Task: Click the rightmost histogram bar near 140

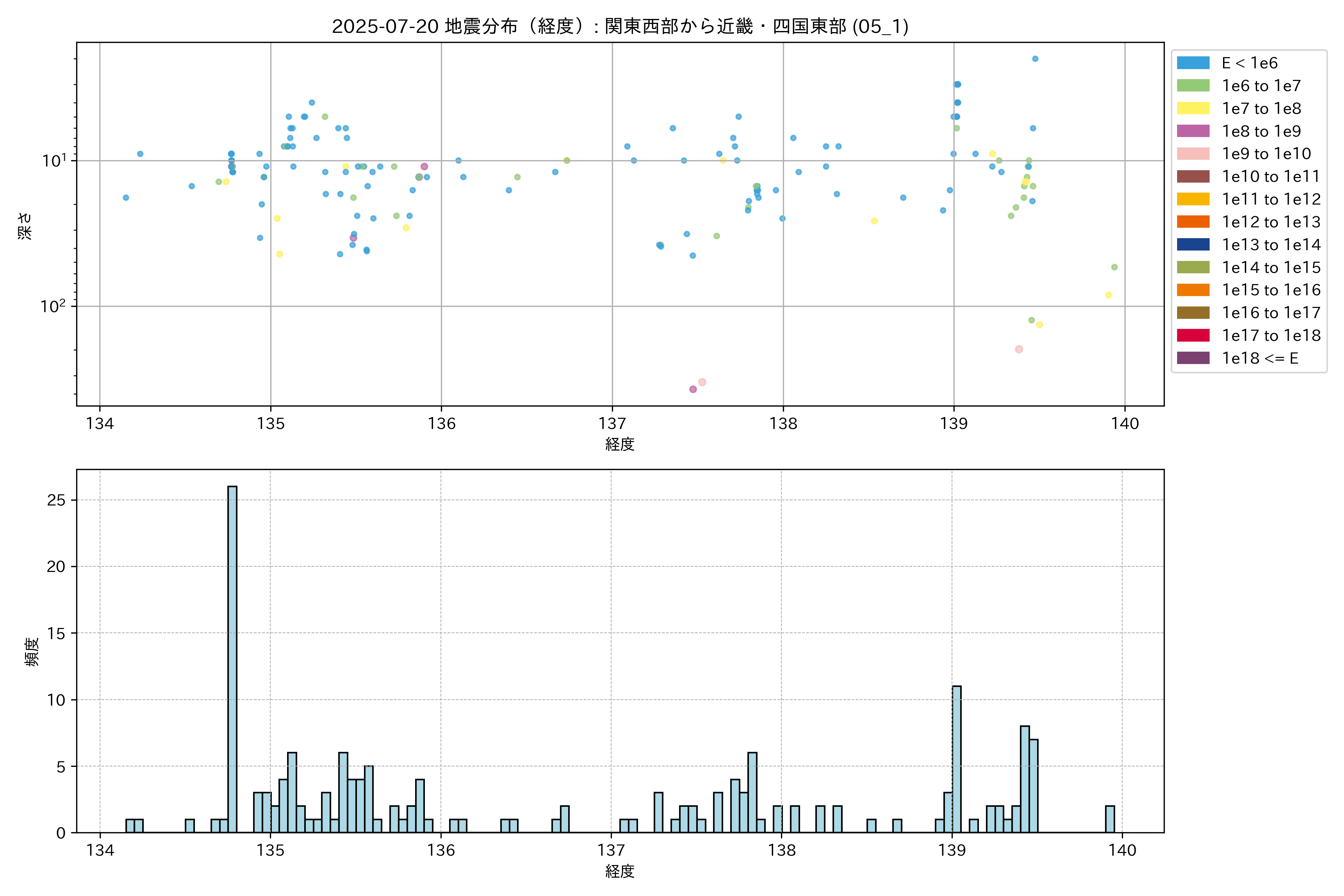Action: (1110, 819)
